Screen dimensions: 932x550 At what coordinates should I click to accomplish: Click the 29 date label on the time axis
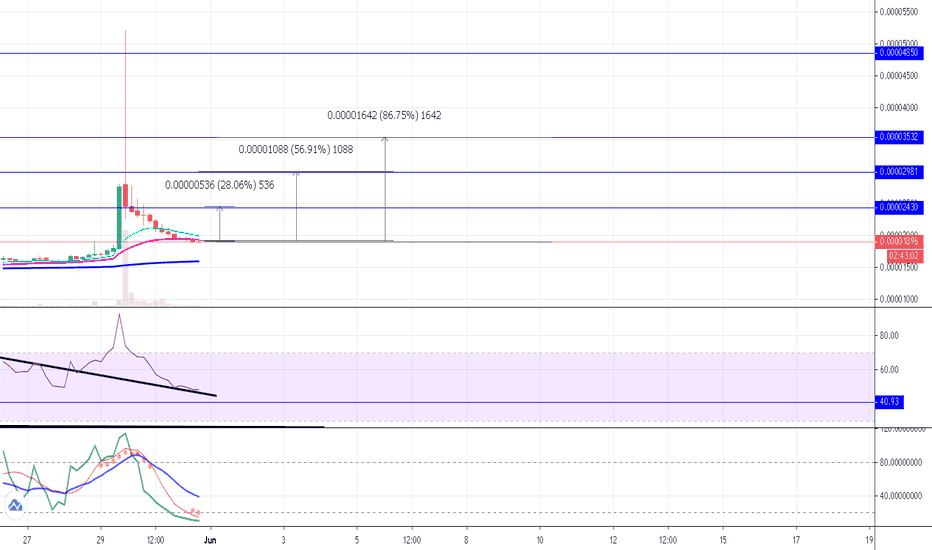(100, 540)
